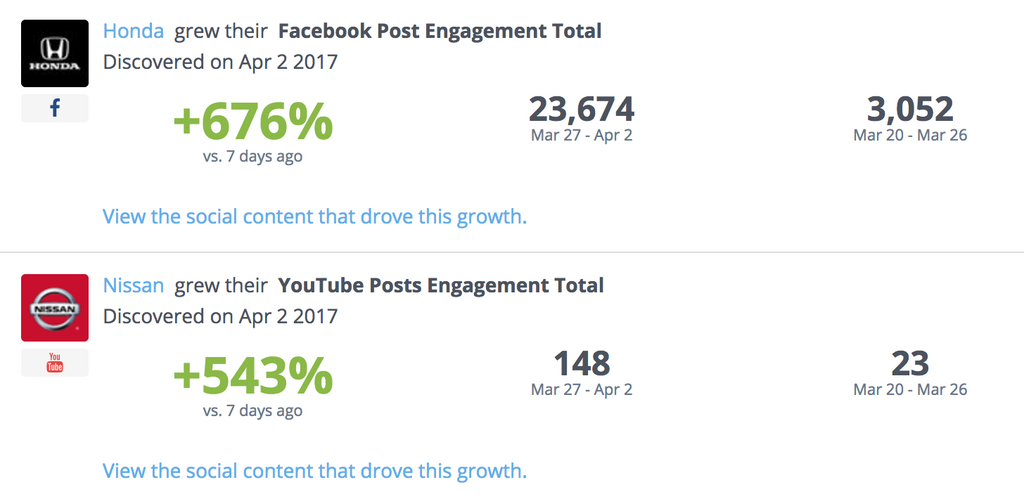1024x499 pixels.
Task: Open the Honda brand name link
Action: tap(133, 31)
